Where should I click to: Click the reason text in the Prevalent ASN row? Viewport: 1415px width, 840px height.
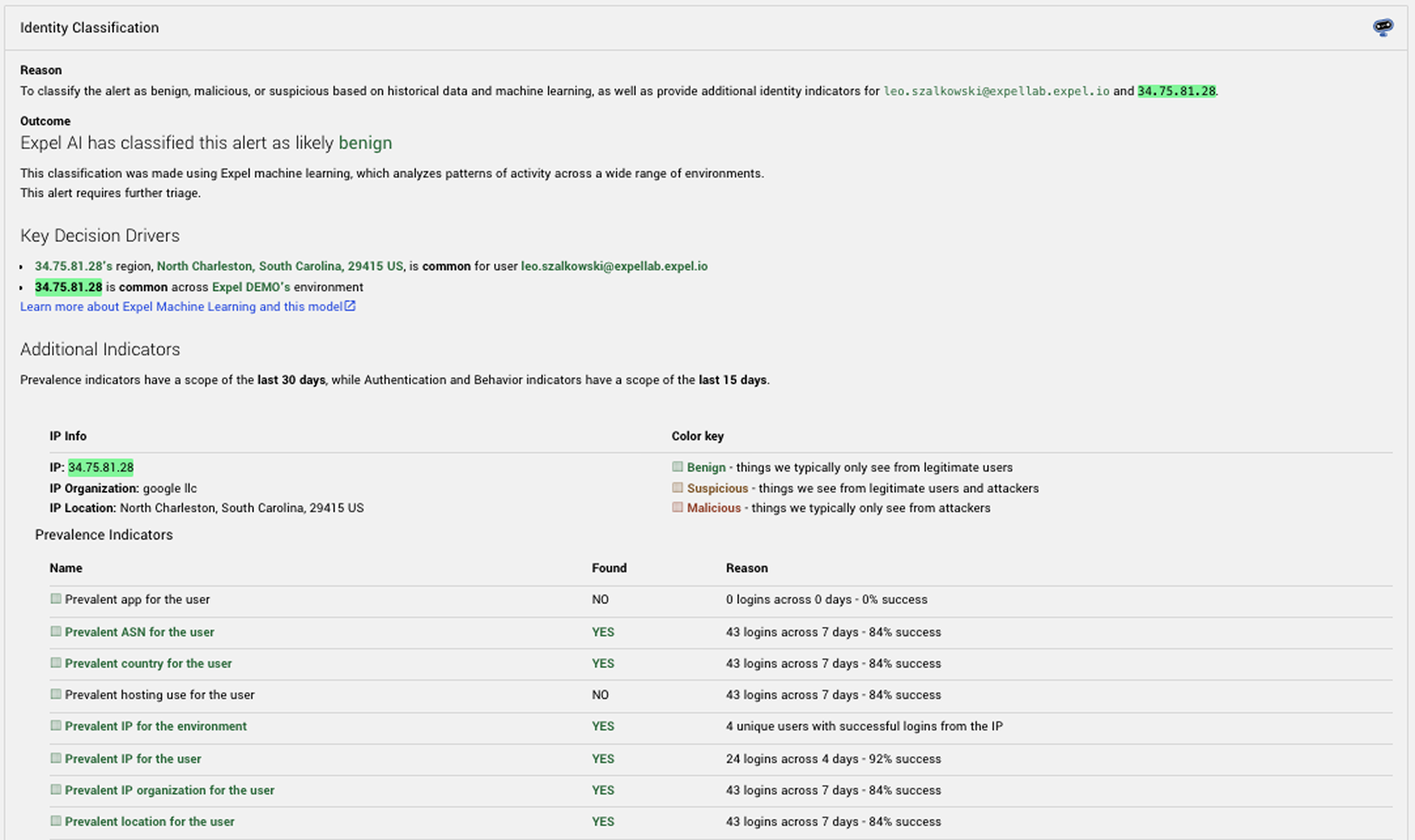pos(834,632)
